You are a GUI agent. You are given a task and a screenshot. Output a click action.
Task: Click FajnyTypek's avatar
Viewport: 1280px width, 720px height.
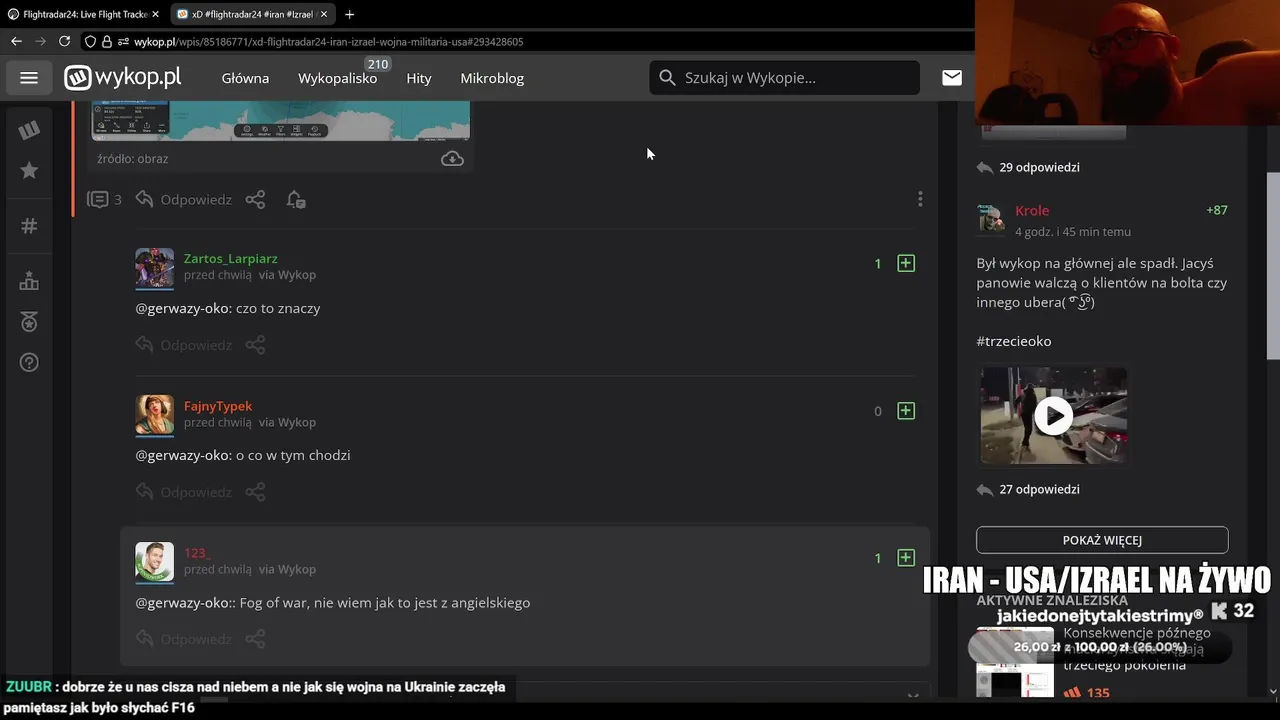(x=155, y=415)
